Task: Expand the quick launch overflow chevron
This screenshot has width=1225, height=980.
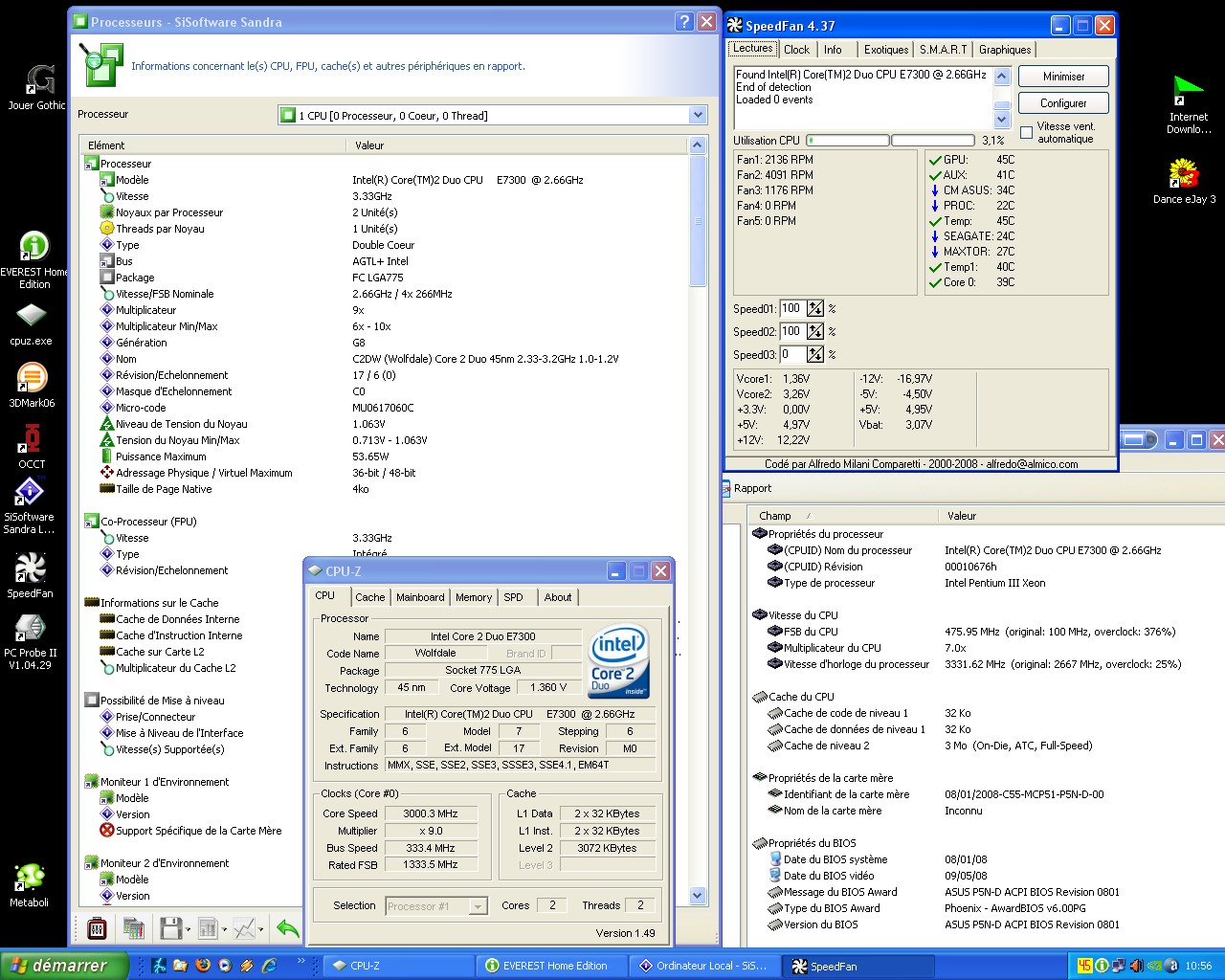Action: click(301, 961)
